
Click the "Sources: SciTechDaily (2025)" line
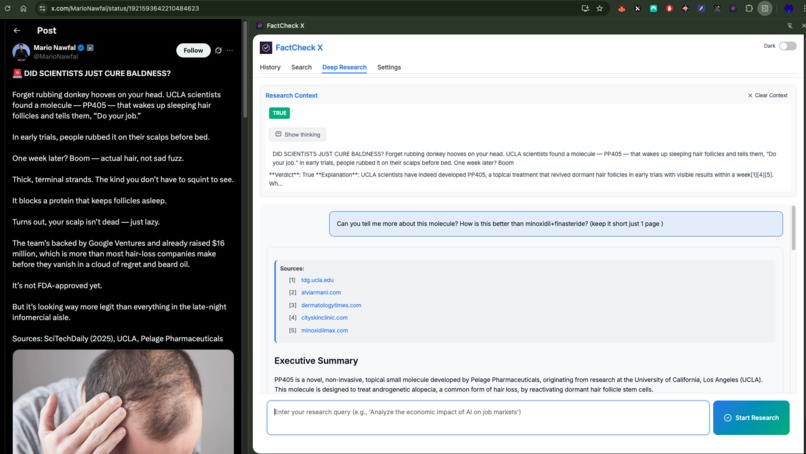[118, 339]
